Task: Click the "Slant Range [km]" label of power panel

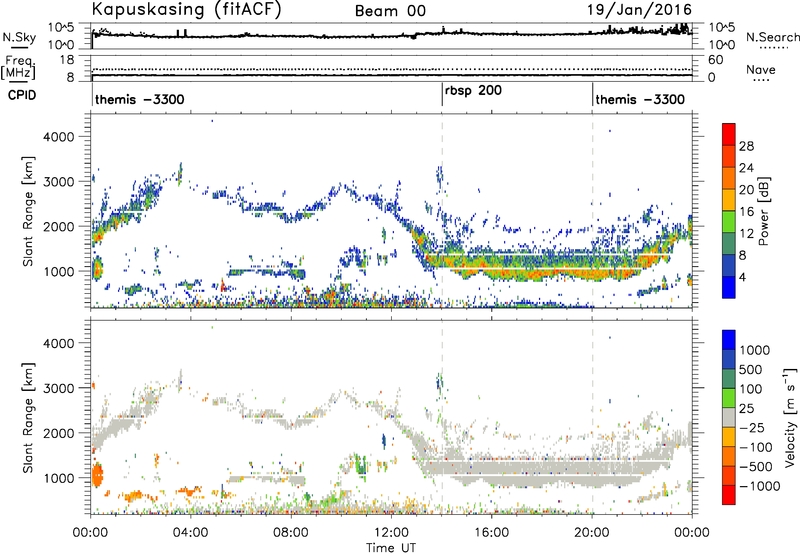Action: [x=28, y=211]
